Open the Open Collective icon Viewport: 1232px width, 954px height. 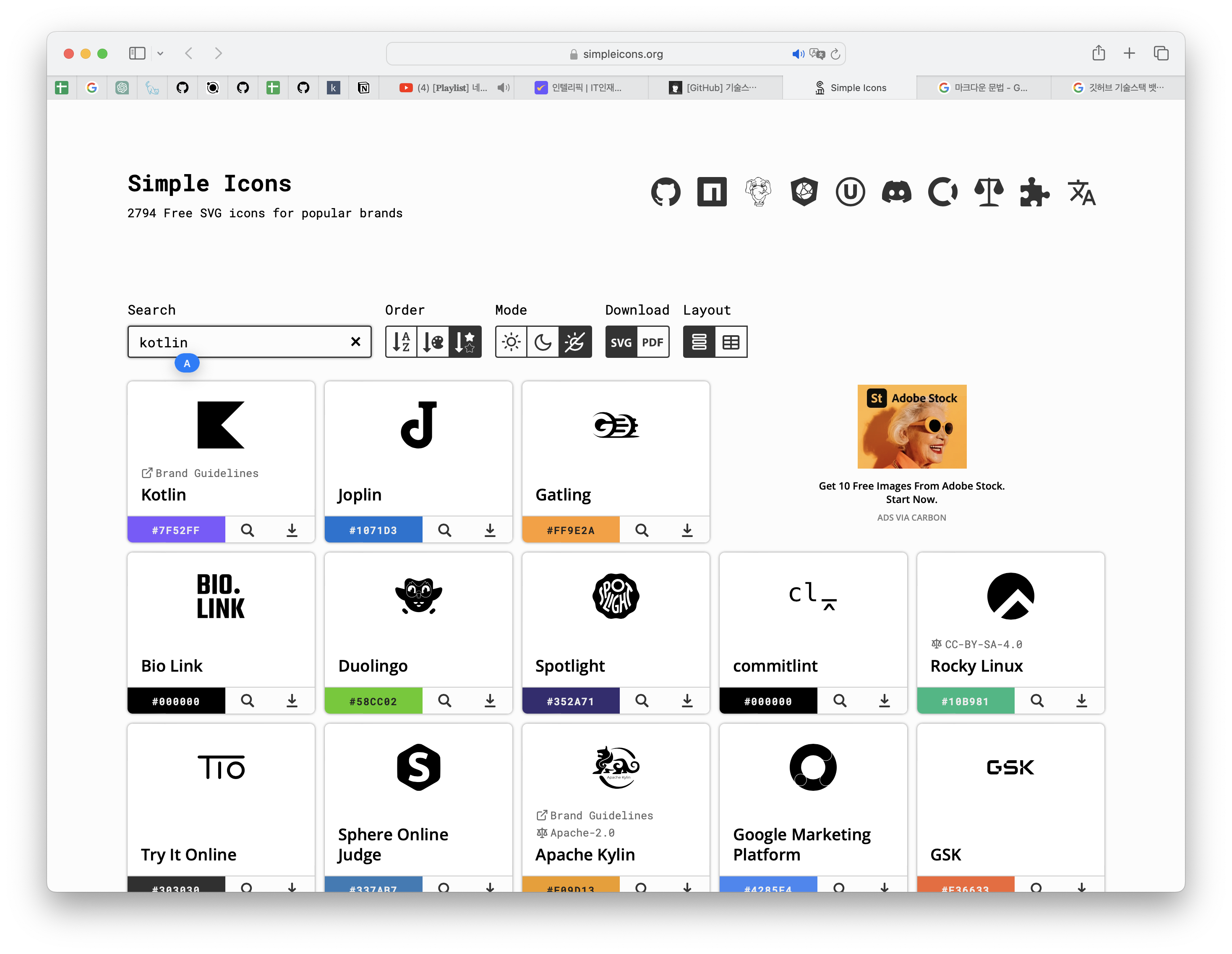point(942,192)
